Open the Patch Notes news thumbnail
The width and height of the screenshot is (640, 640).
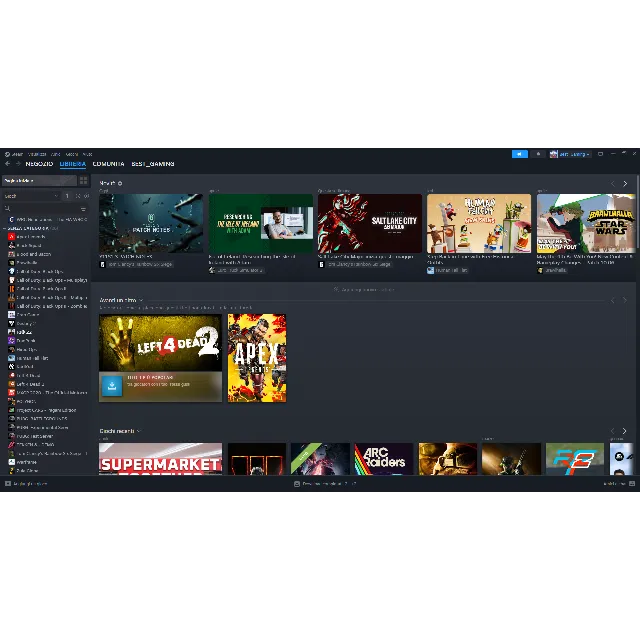pyautogui.click(x=151, y=223)
